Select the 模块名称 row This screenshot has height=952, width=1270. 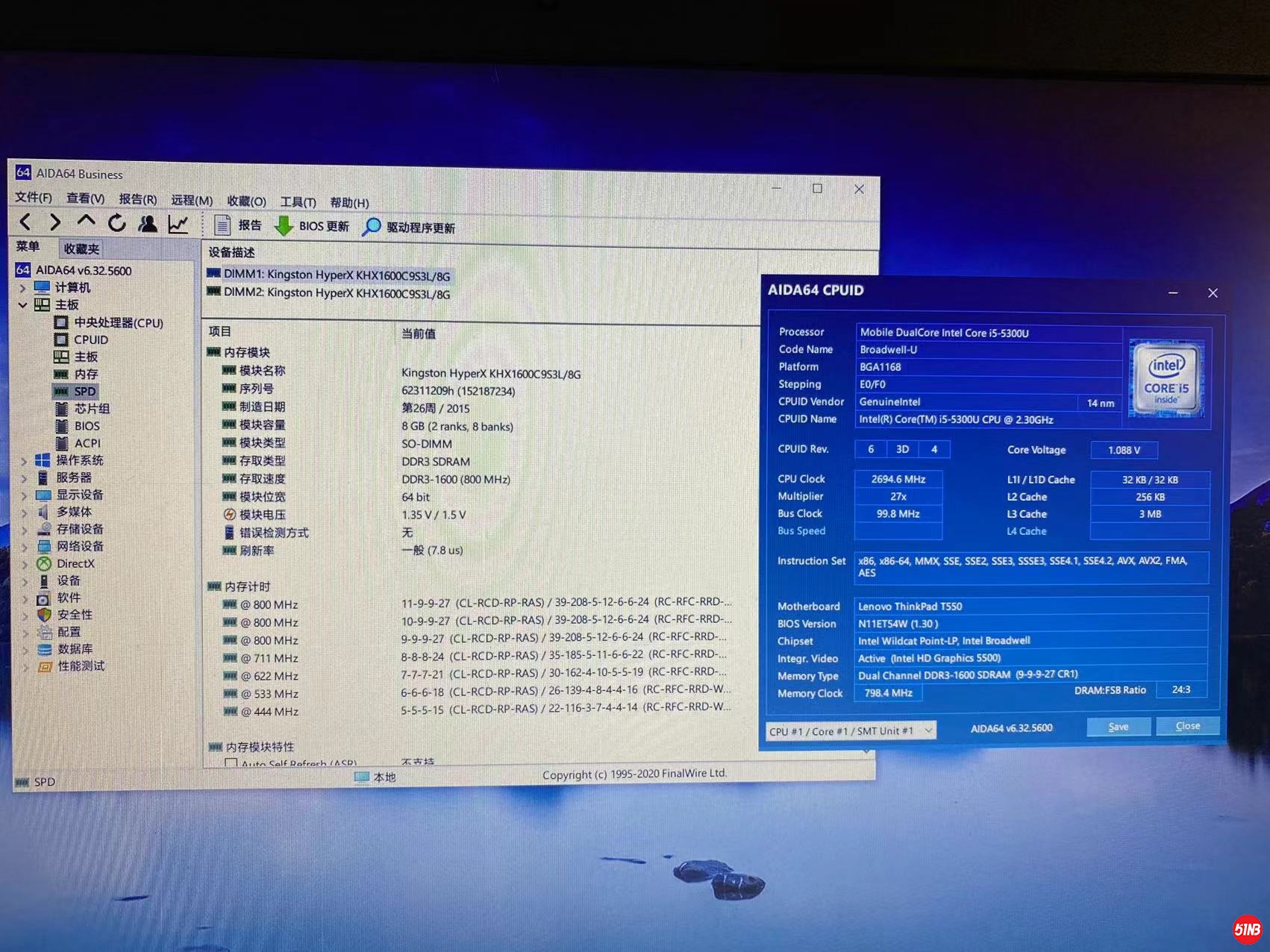tap(478, 372)
